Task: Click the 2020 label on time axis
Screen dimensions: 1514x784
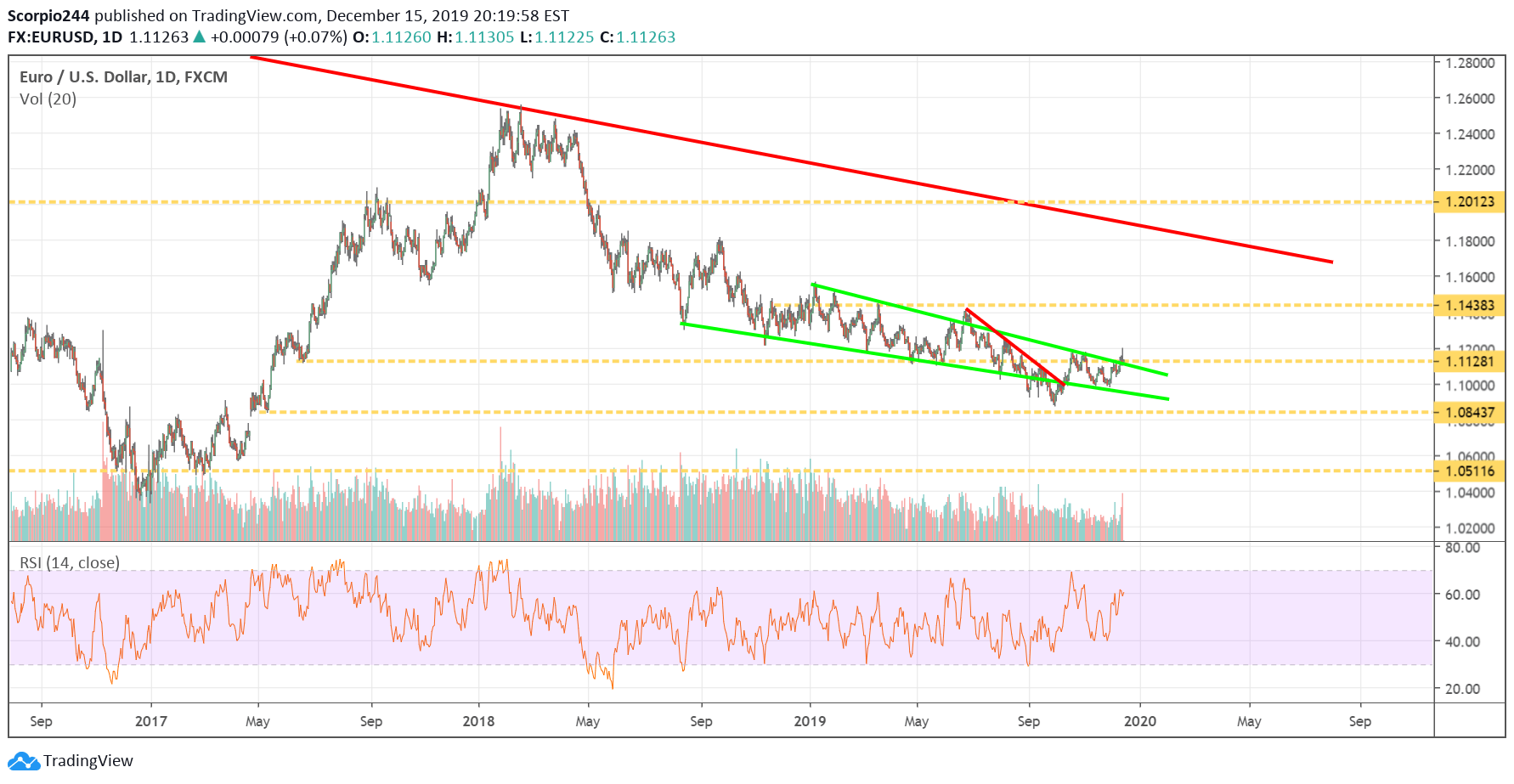Action: pos(1140,721)
